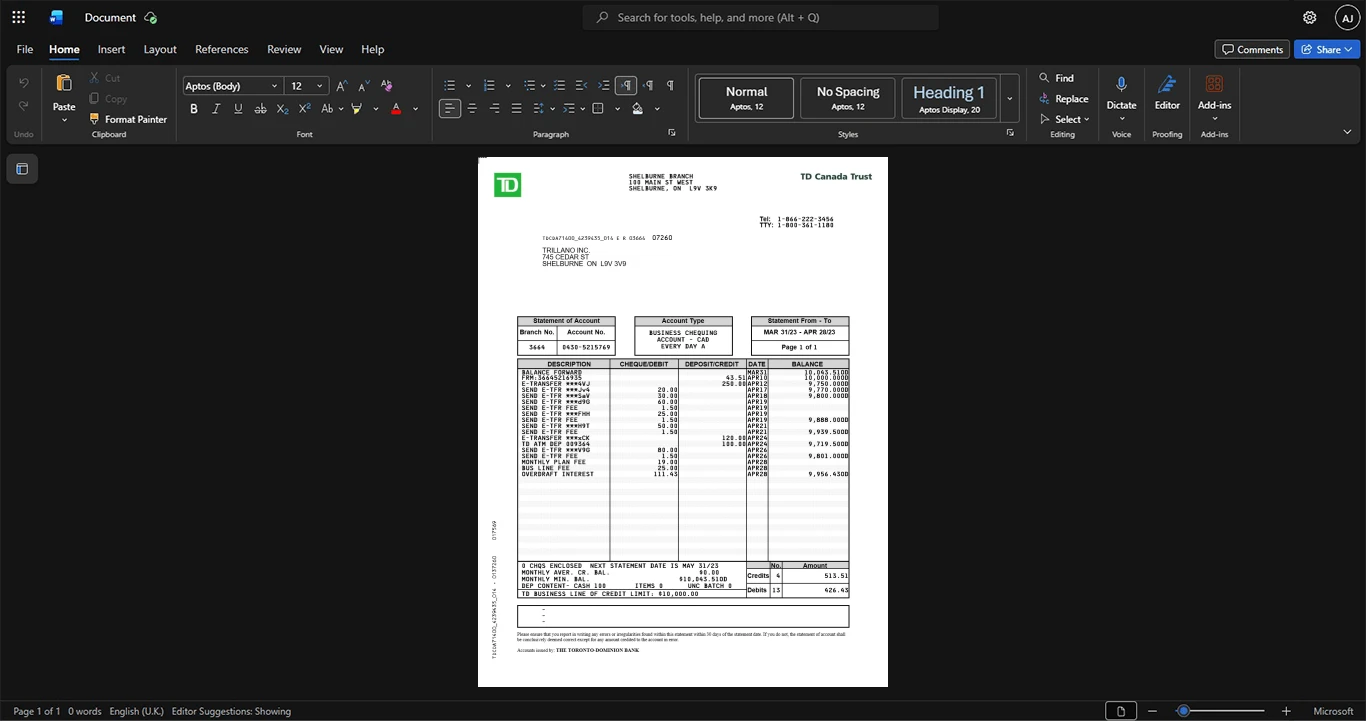The image size is (1366, 721).
Task: Center align the paragraph
Action: coord(472,108)
